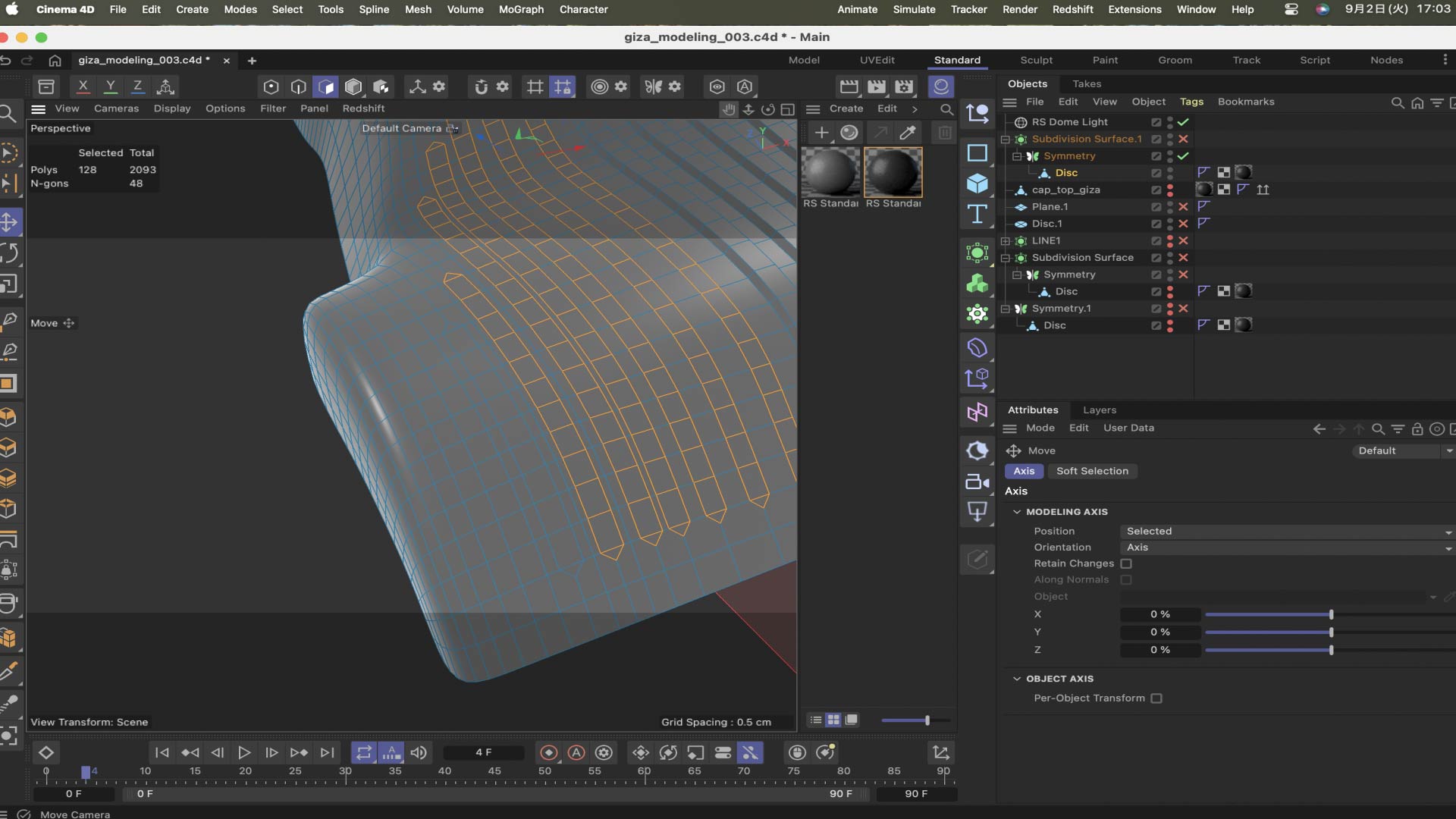Viewport: 1456px width, 819px height.
Task: Open the MoGraph menu
Action: (521, 9)
